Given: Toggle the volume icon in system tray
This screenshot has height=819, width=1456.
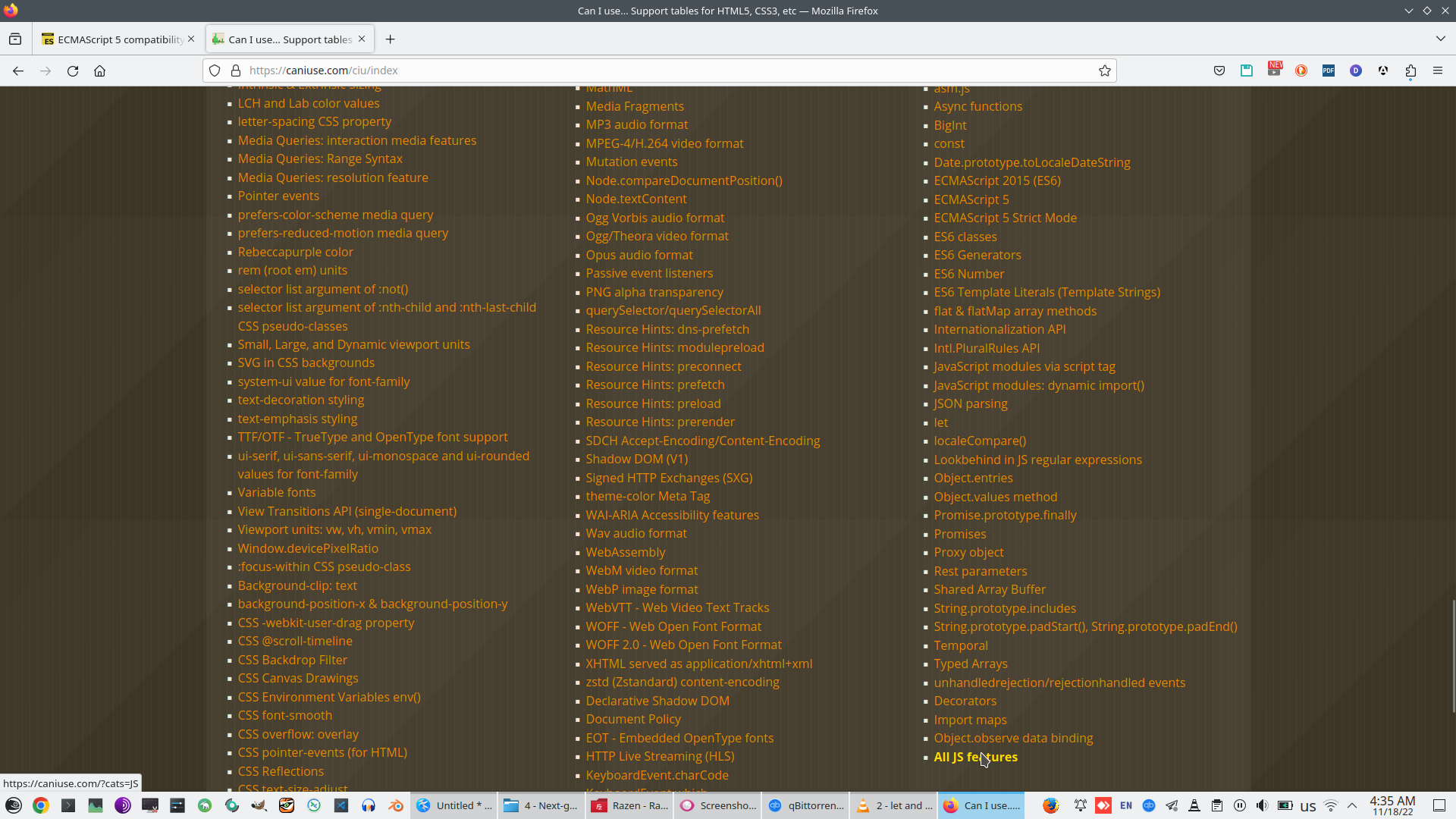Looking at the screenshot, I should (1262, 805).
